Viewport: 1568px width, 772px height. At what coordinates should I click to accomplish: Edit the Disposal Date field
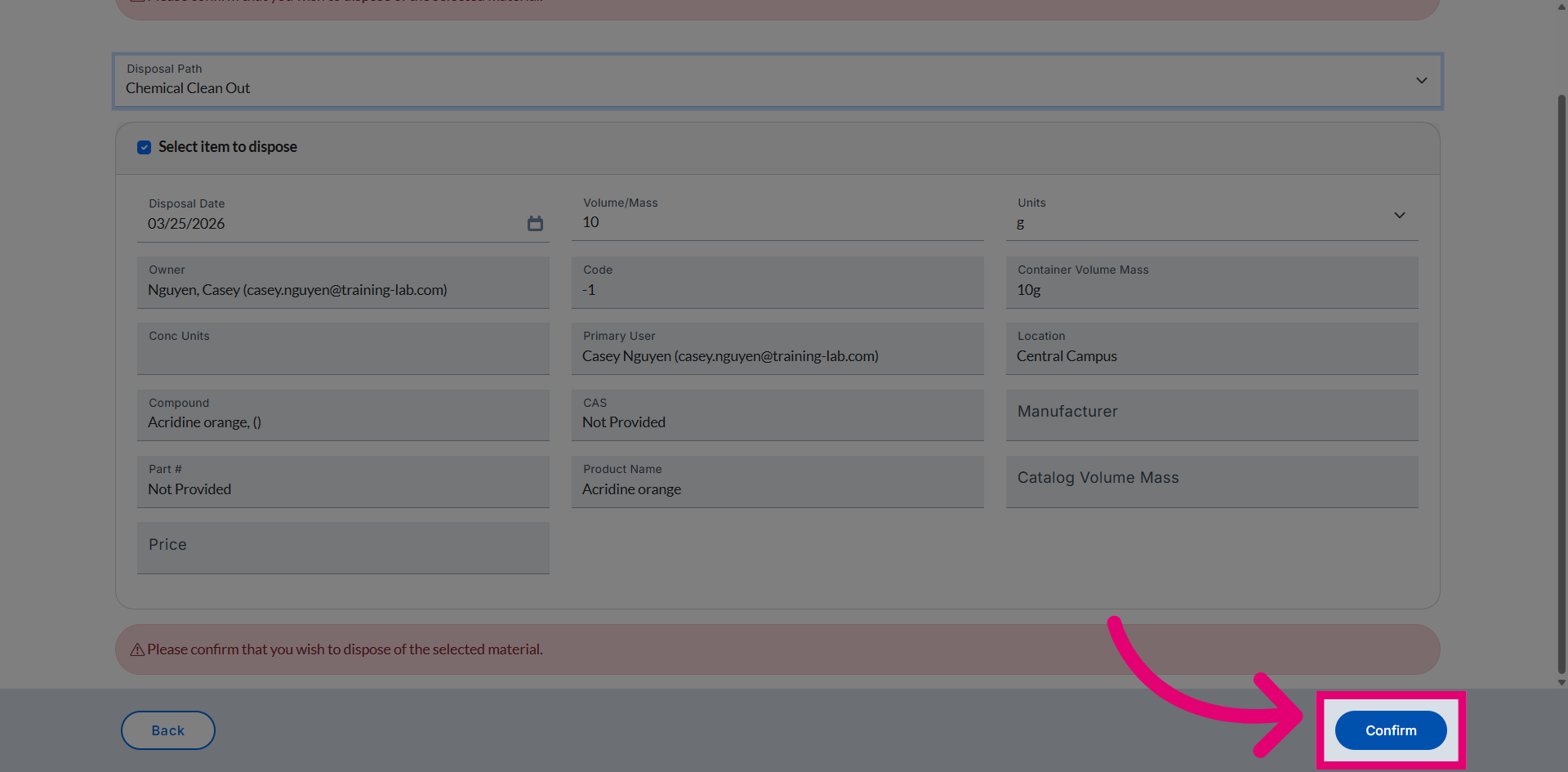pyautogui.click(x=343, y=216)
